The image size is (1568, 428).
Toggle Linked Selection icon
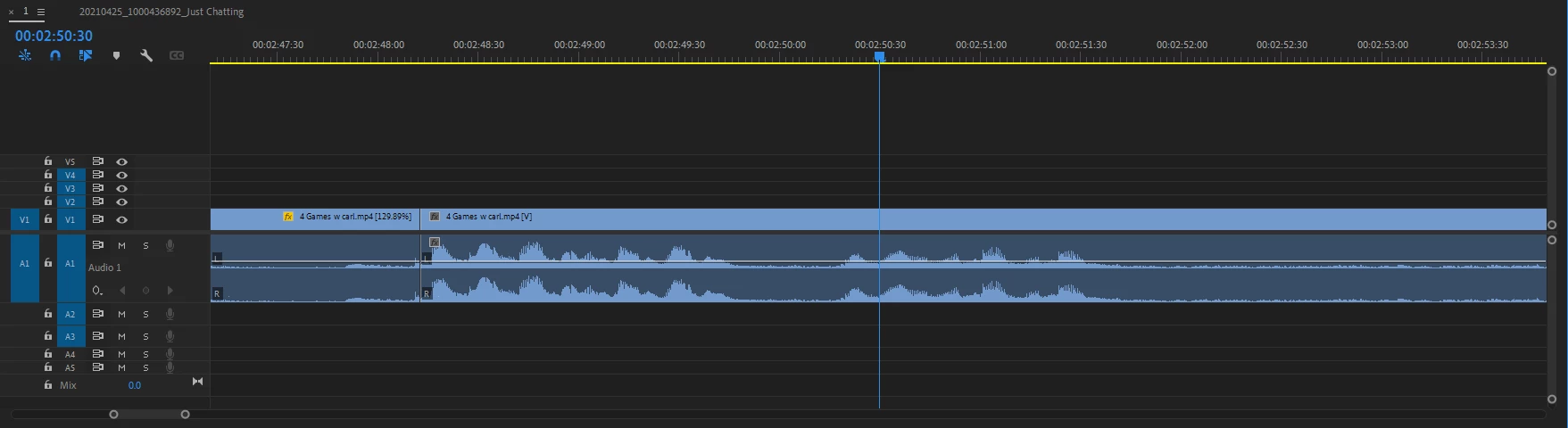tap(86, 55)
